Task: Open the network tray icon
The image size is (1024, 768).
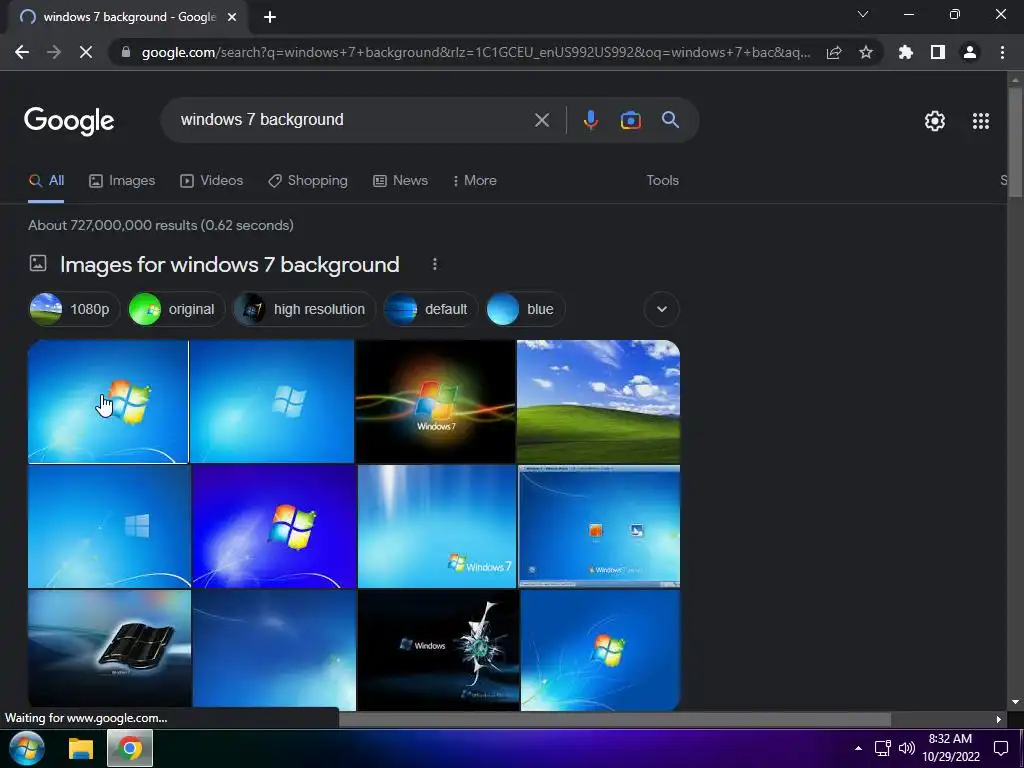Action: coord(883,748)
